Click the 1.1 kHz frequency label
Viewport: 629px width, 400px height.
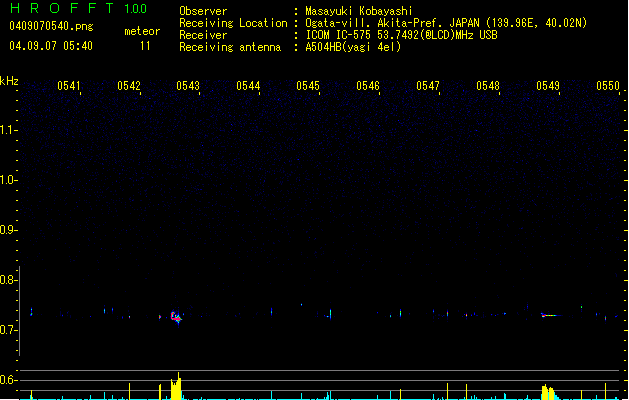[x=8, y=130]
